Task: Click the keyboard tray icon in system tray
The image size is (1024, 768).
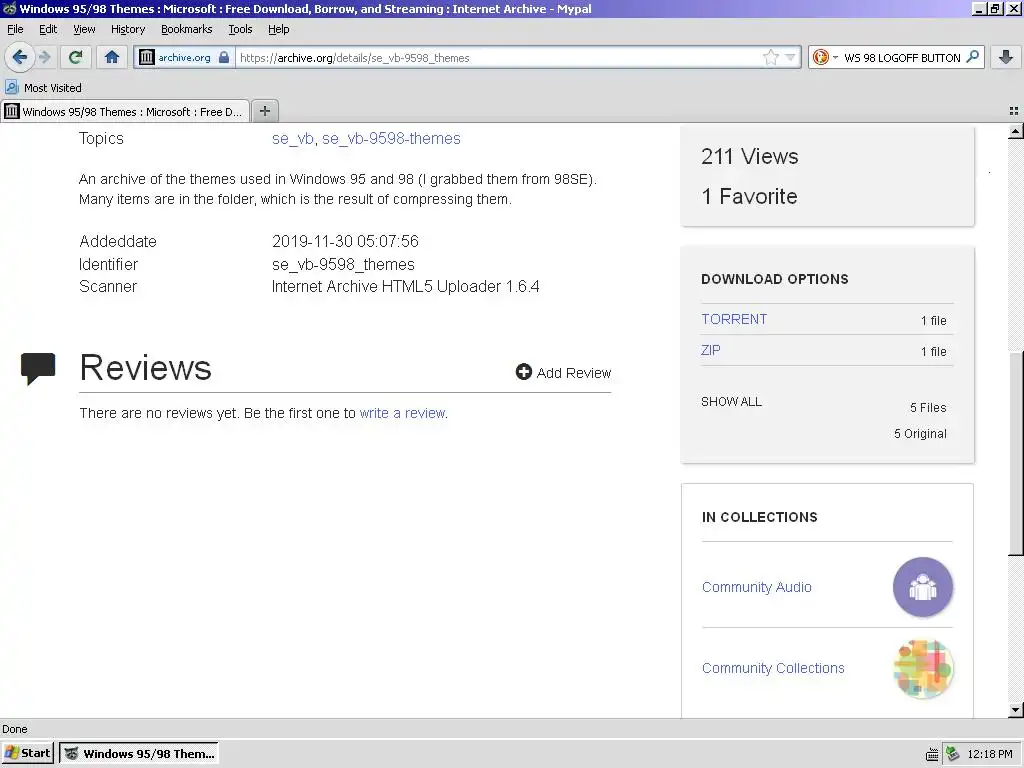Action: click(x=933, y=754)
